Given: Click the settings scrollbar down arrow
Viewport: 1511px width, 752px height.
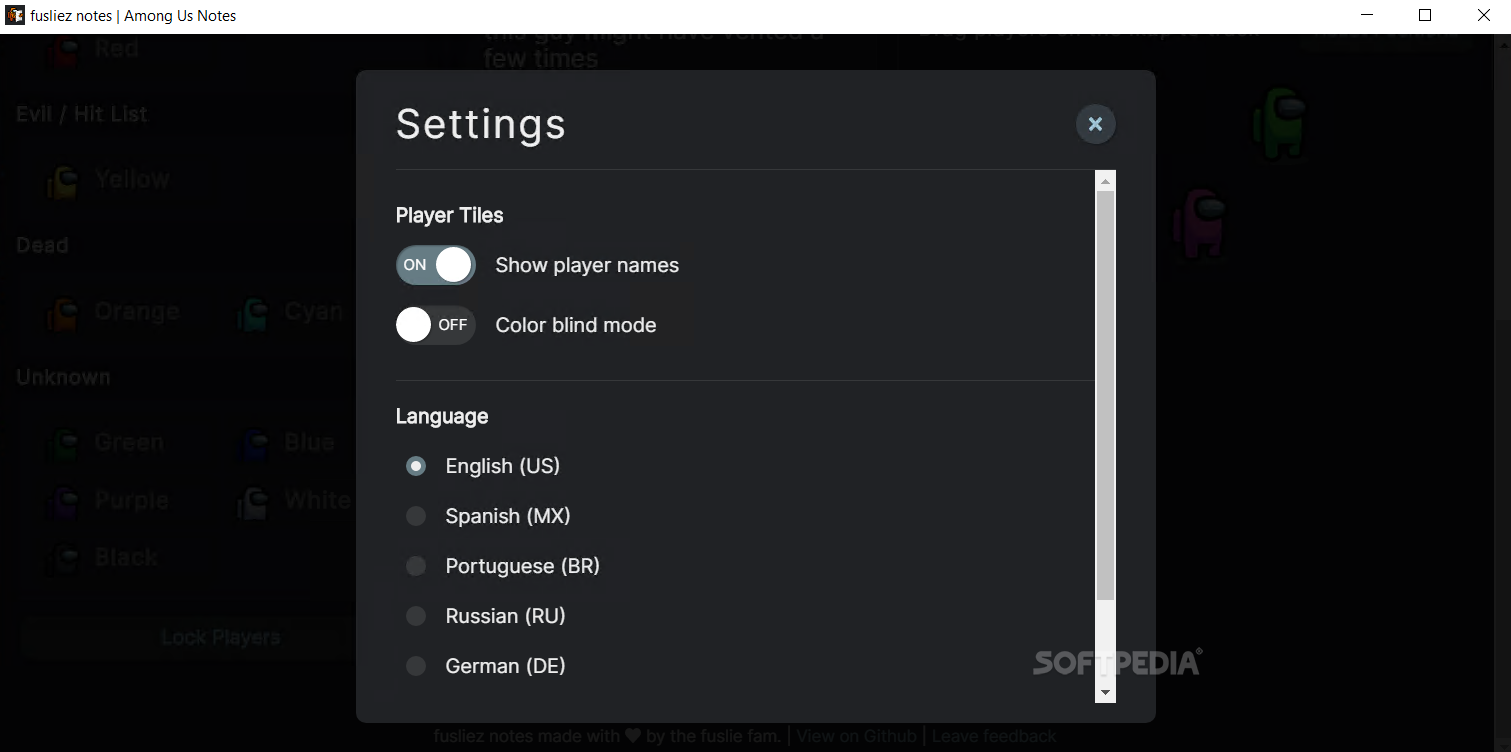Looking at the screenshot, I should pyautogui.click(x=1105, y=692).
